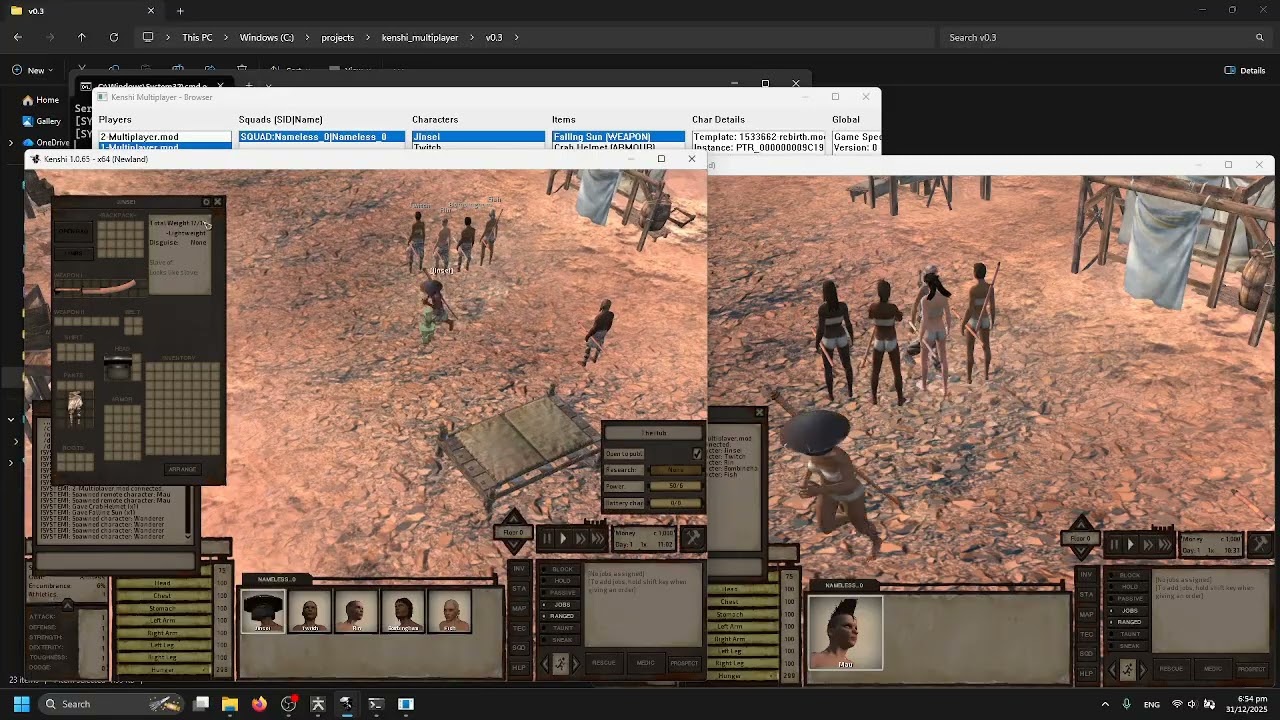Enable the SNEAK toggle in right window
Image resolution: width=1280 pixels, height=720 pixels.
pyautogui.click(x=1129, y=646)
